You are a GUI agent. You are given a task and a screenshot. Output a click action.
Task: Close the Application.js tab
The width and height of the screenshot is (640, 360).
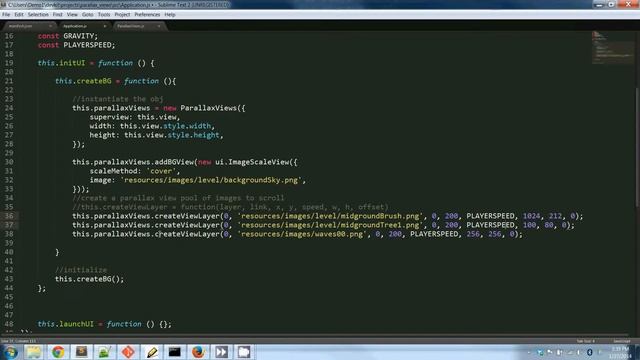105,26
